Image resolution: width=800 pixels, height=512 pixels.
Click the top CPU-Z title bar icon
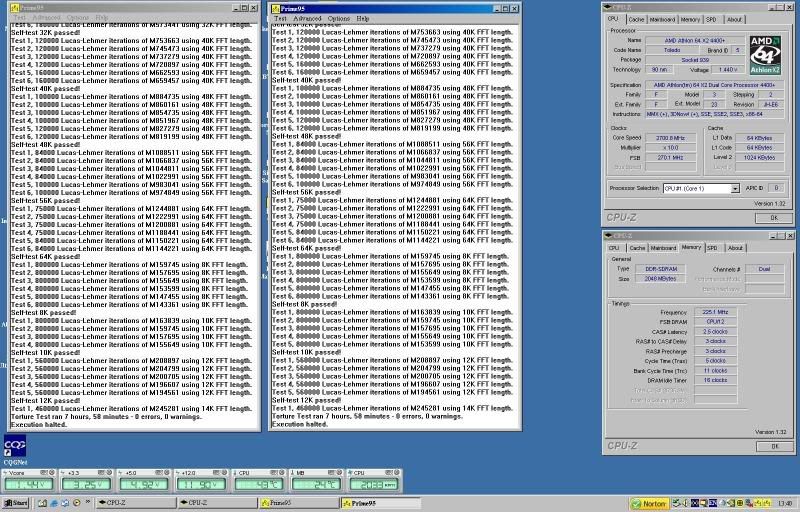608,7
